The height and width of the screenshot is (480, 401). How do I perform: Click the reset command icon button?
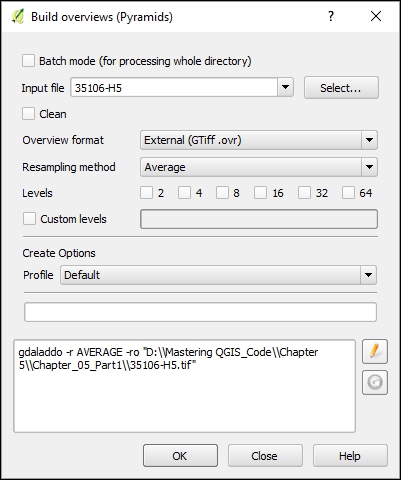(x=375, y=382)
